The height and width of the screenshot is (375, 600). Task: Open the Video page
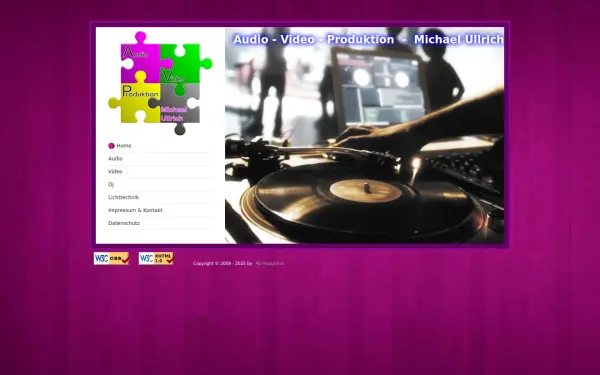point(160,171)
